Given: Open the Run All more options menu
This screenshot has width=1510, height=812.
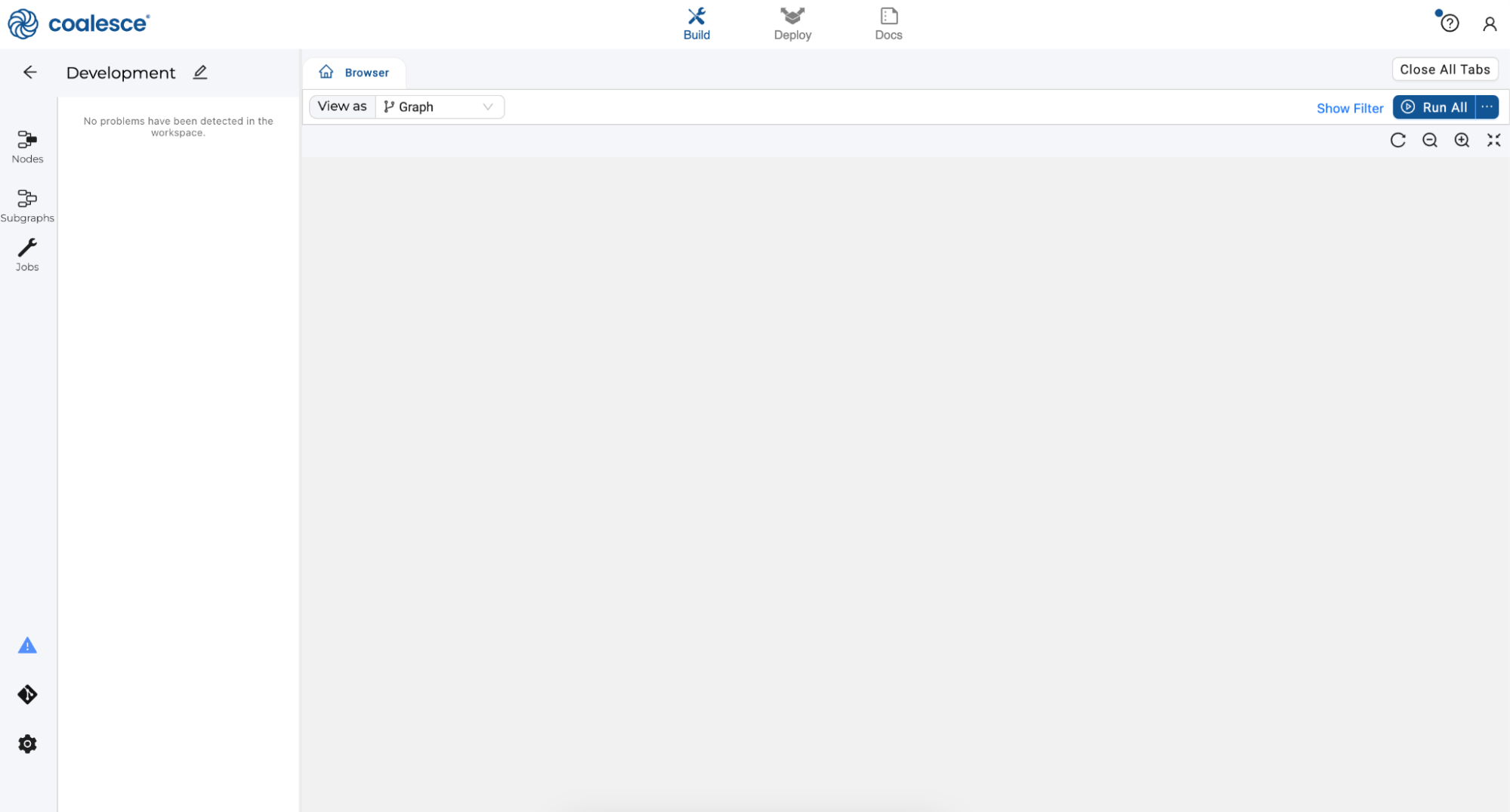Looking at the screenshot, I should tap(1487, 107).
